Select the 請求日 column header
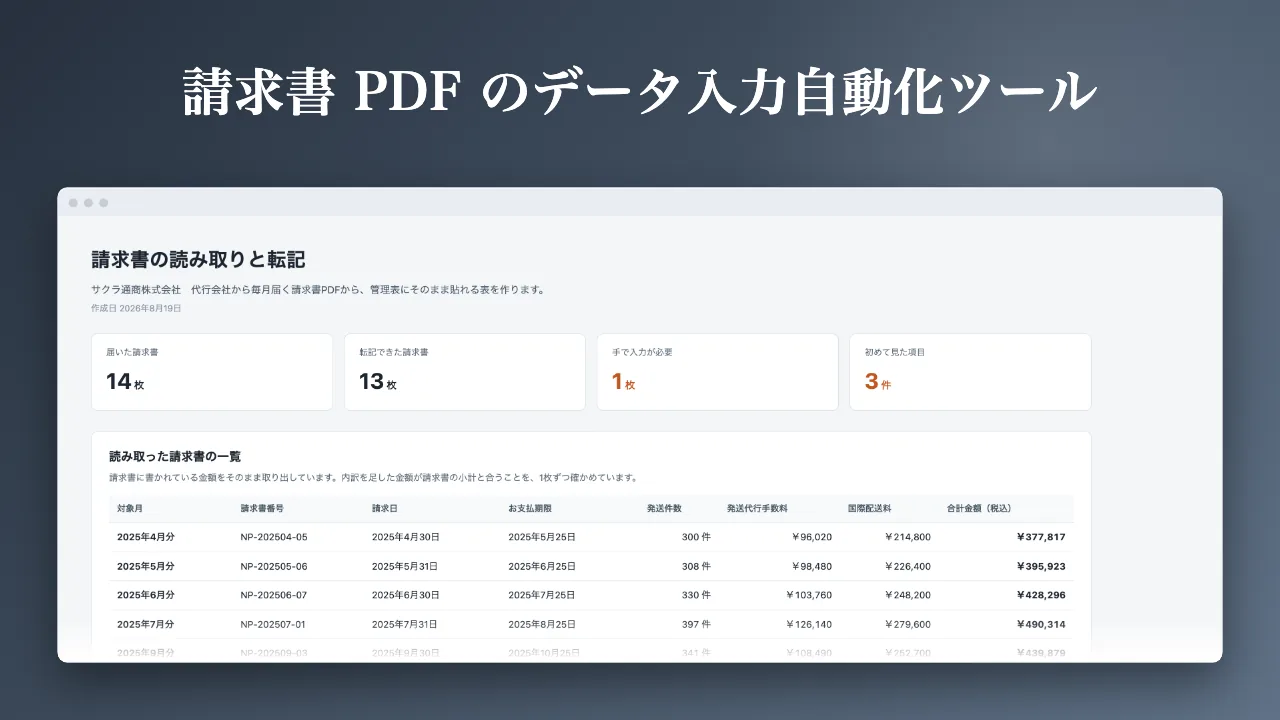 point(385,509)
